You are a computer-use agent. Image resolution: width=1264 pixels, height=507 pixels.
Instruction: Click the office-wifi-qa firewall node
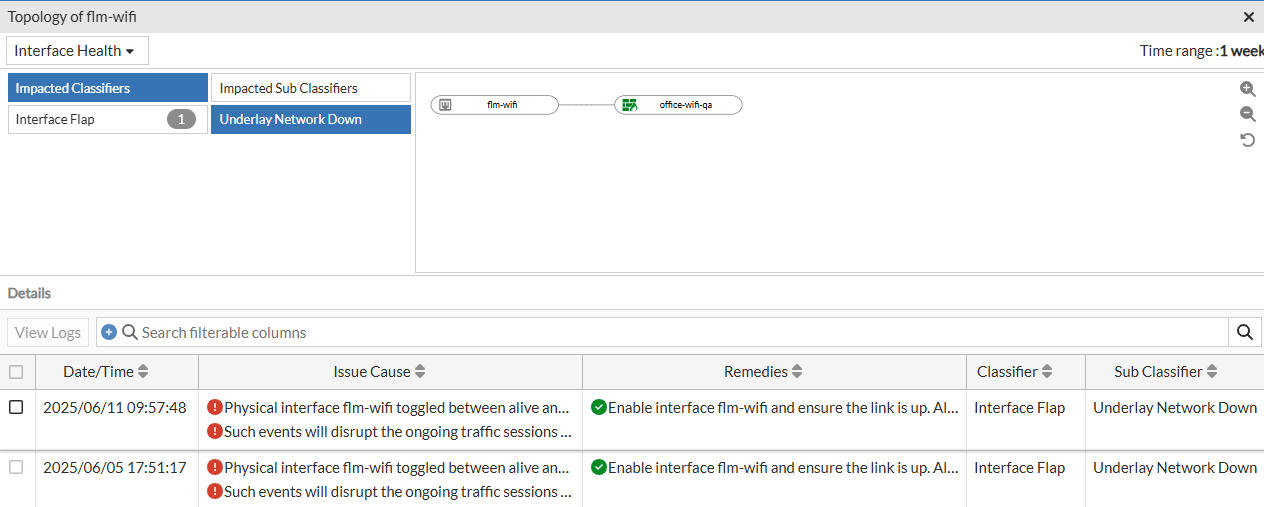tap(678, 105)
